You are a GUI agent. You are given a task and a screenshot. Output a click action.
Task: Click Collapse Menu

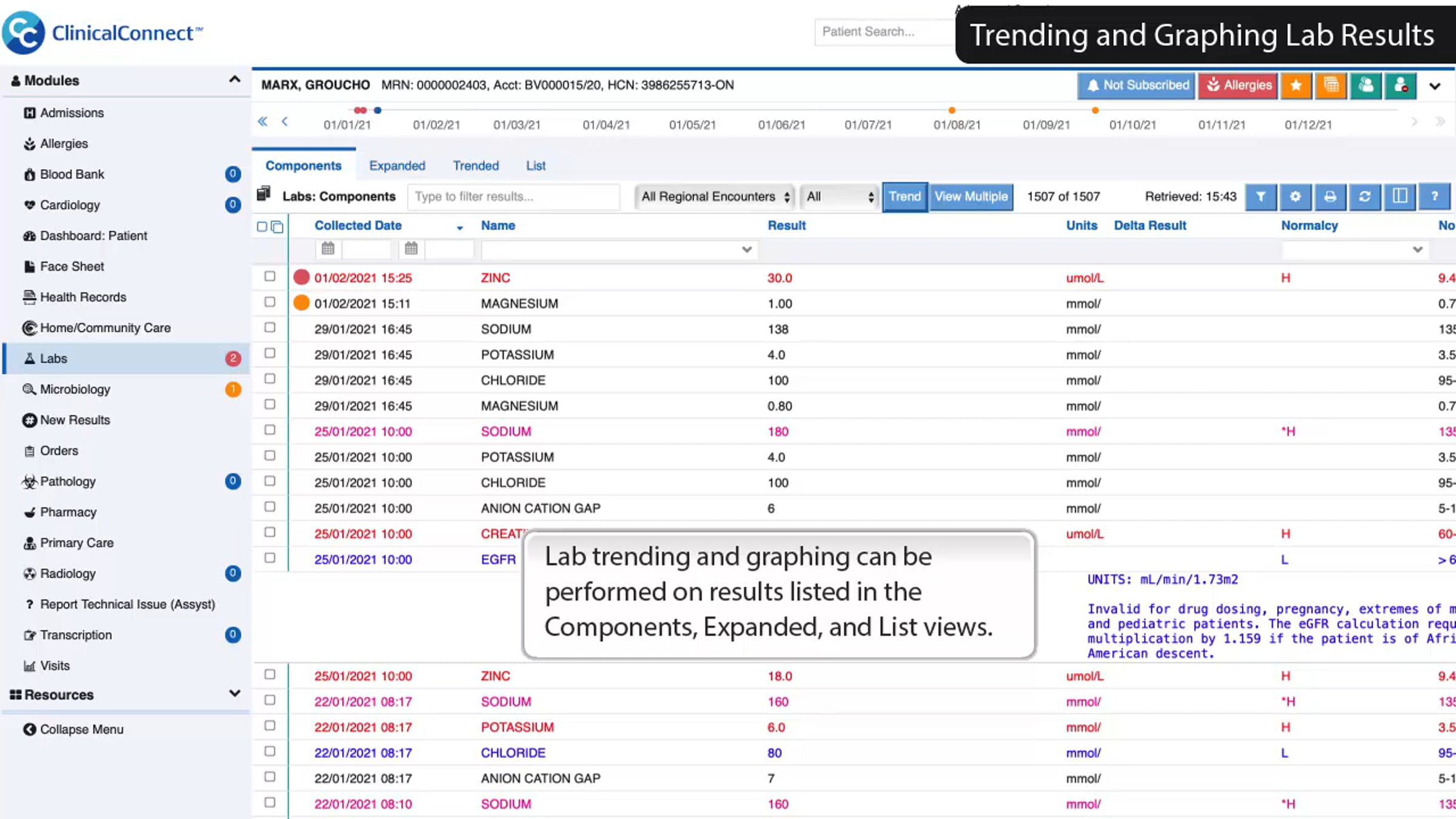click(x=73, y=729)
